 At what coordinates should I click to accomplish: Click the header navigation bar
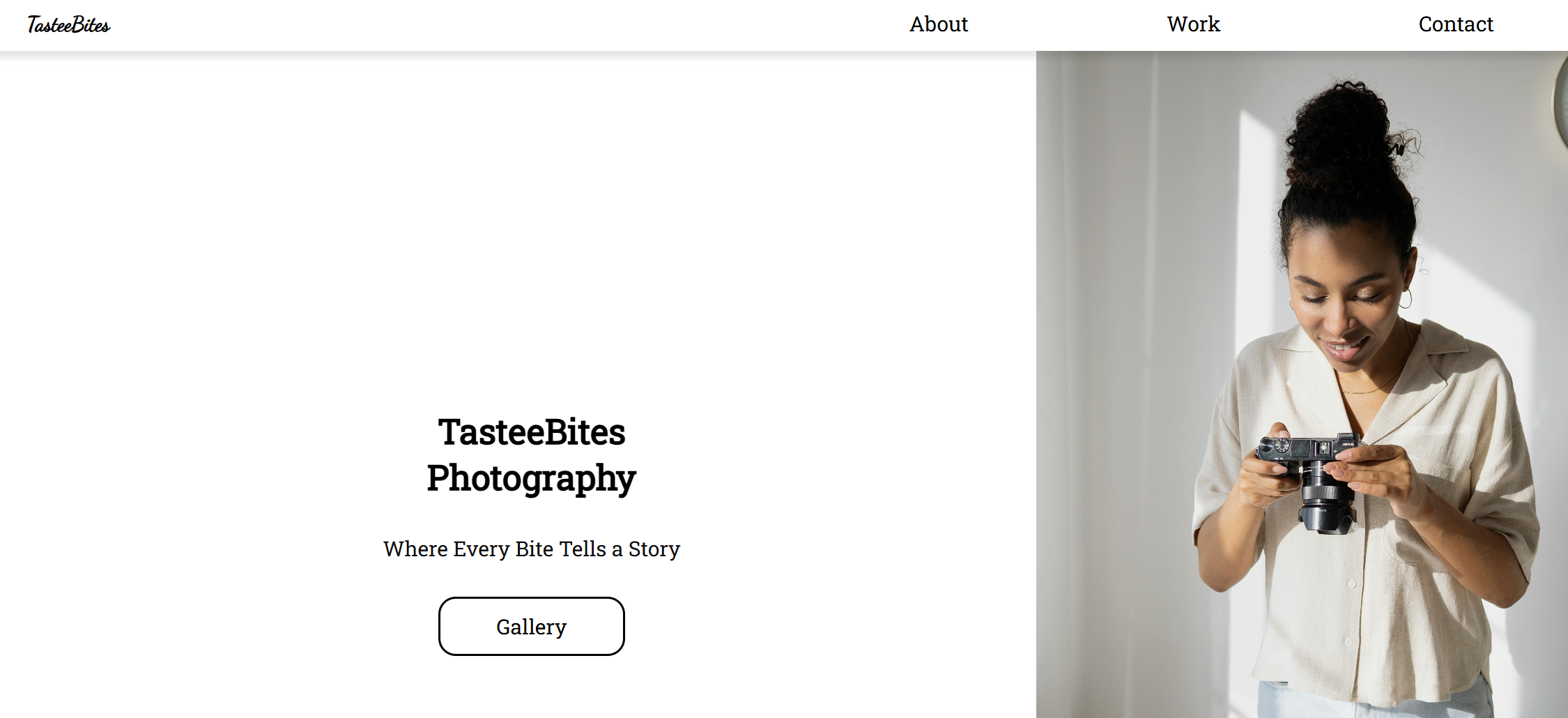click(x=784, y=24)
